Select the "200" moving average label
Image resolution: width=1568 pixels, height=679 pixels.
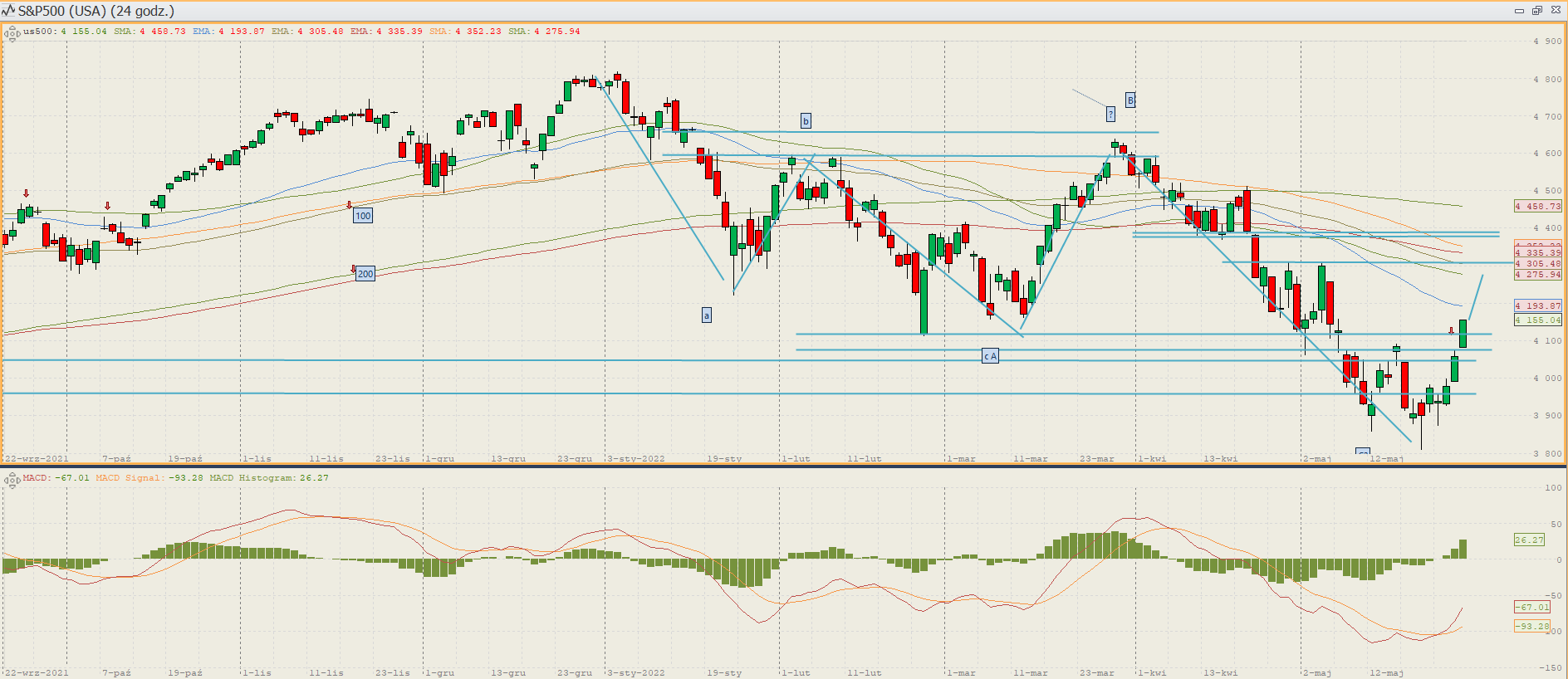click(365, 274)
